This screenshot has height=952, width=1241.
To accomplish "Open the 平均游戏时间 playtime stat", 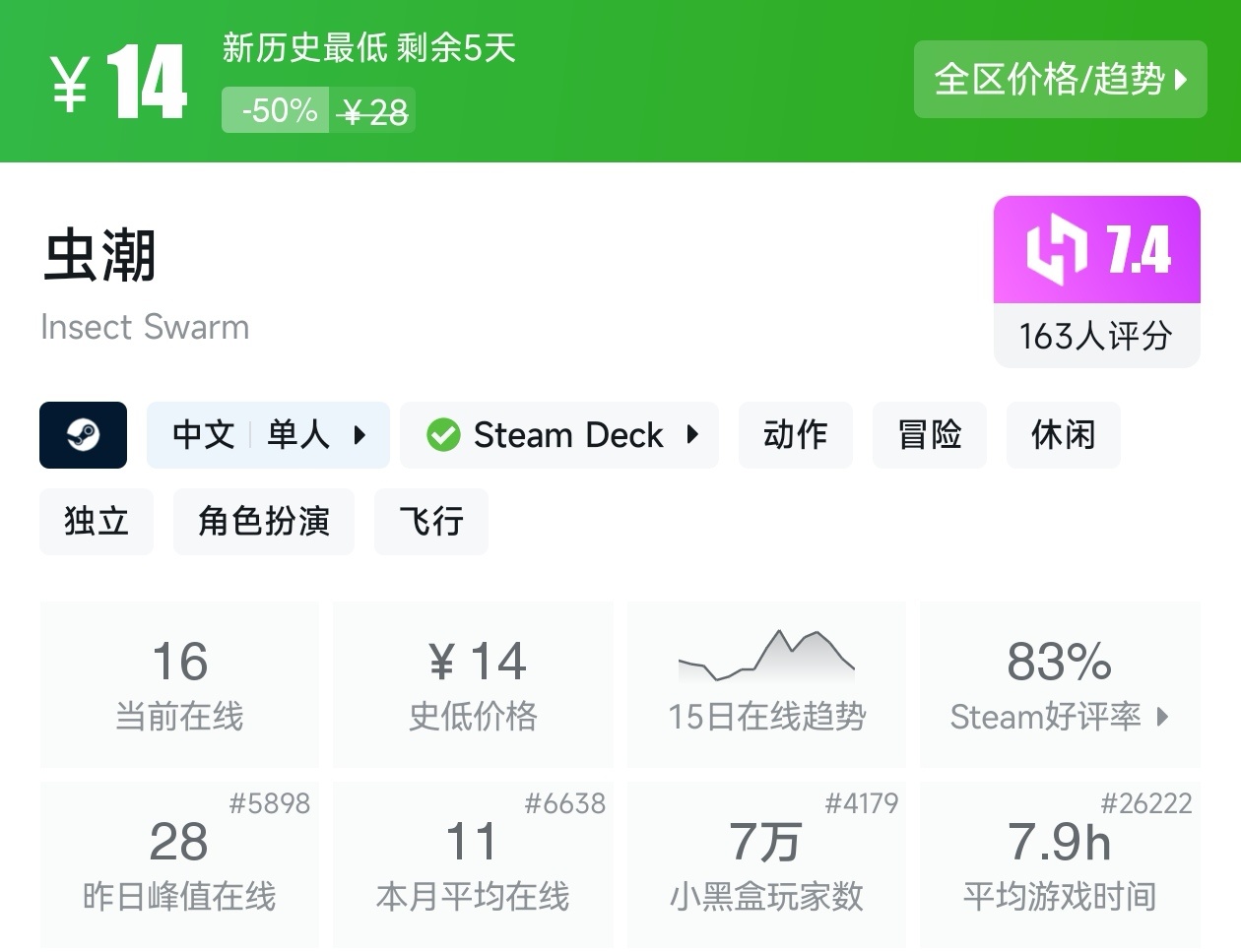I will coord(1059,864).
